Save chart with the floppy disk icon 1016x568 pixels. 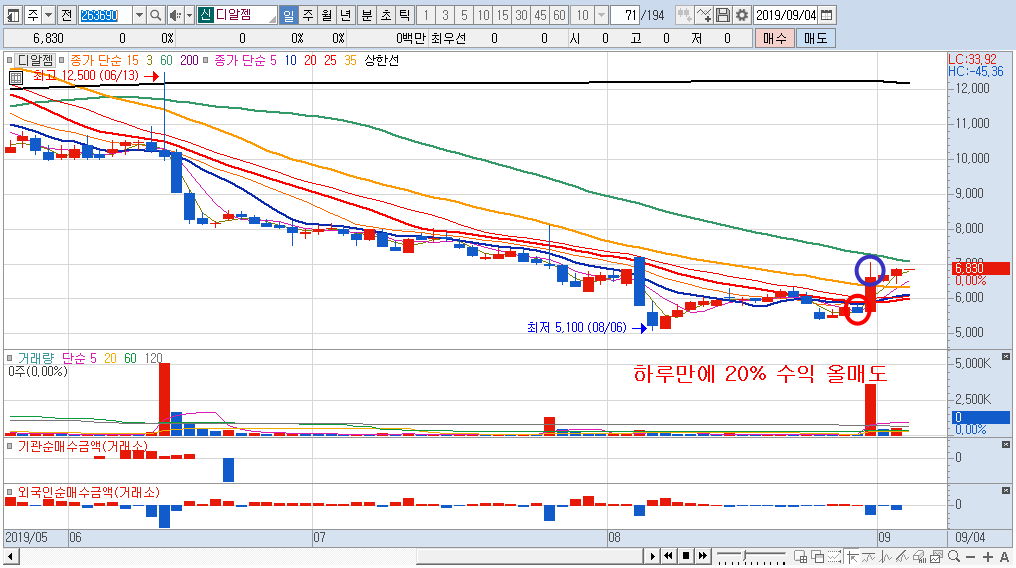(x=723, y=15)
